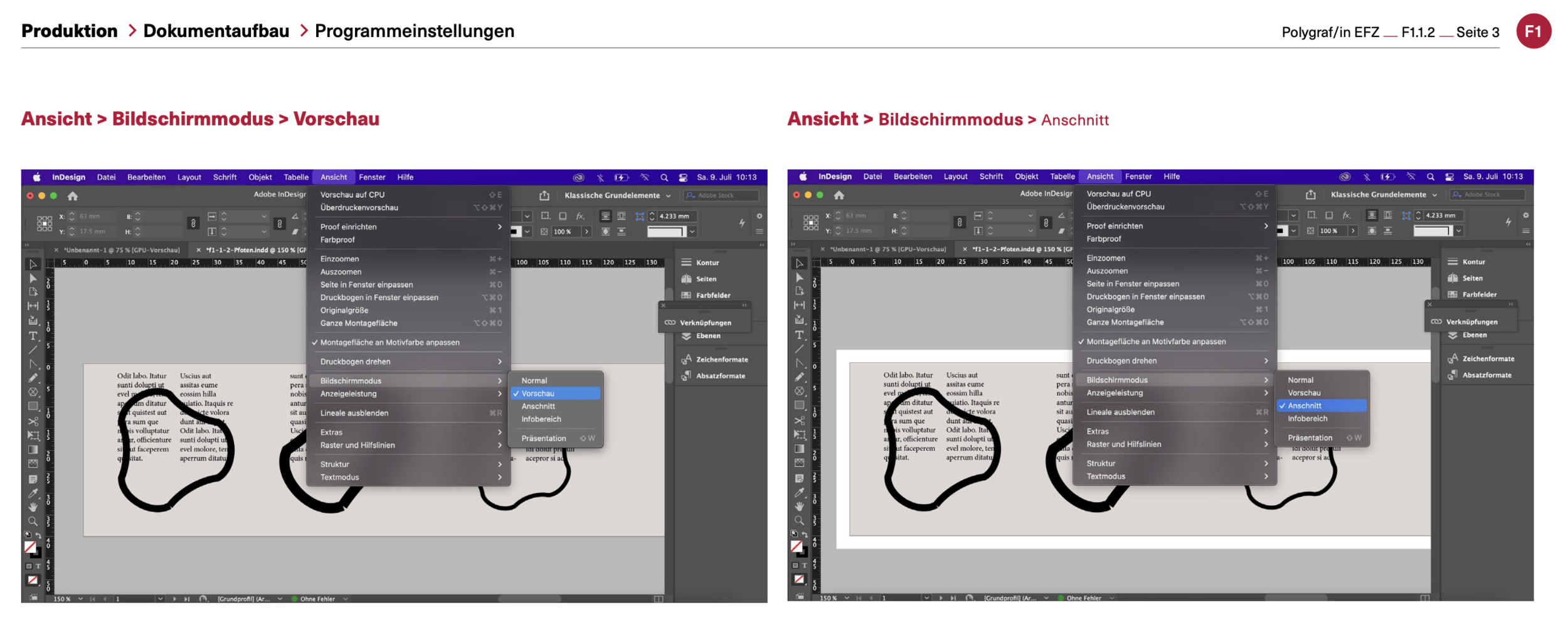The image size is (1568, 627).
Task: Select the Selection tool in left screenshot
Action: coord(33,264)
